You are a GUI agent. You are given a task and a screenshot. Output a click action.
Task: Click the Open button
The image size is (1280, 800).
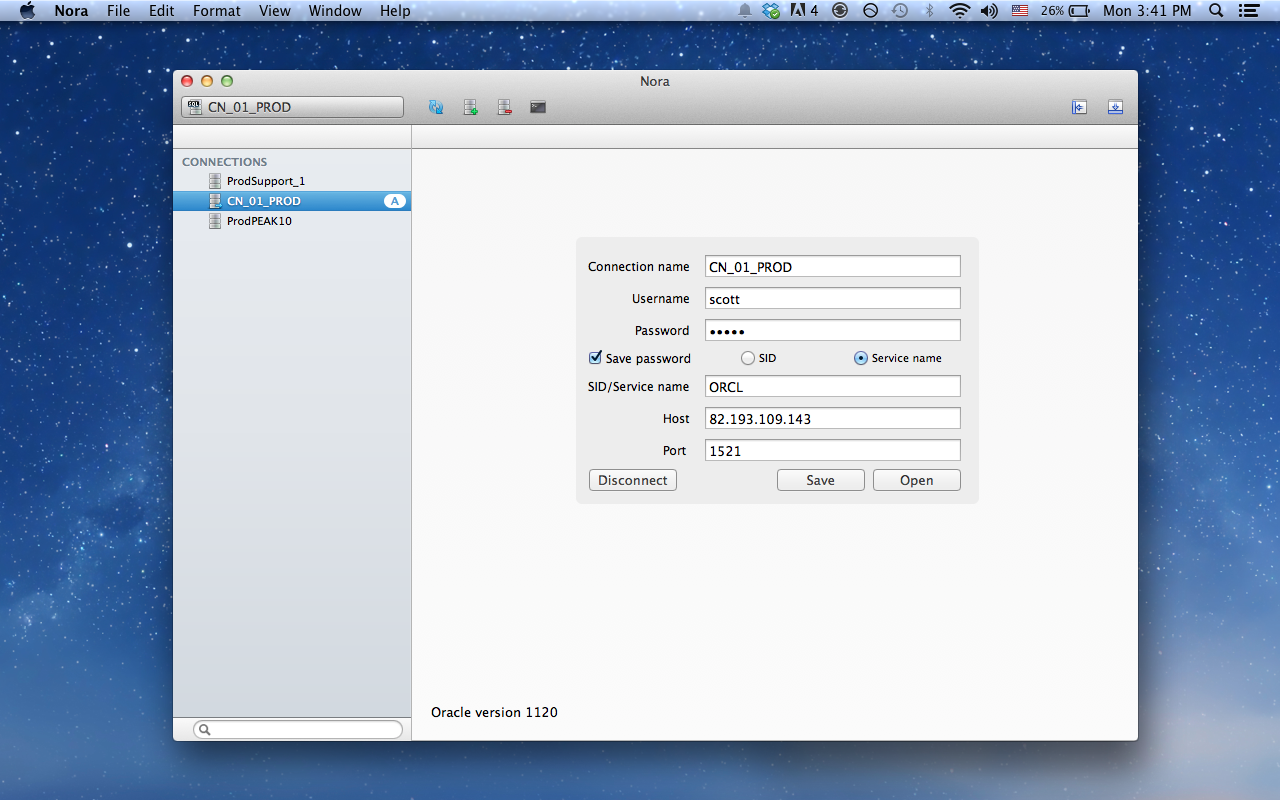(917, 480)
